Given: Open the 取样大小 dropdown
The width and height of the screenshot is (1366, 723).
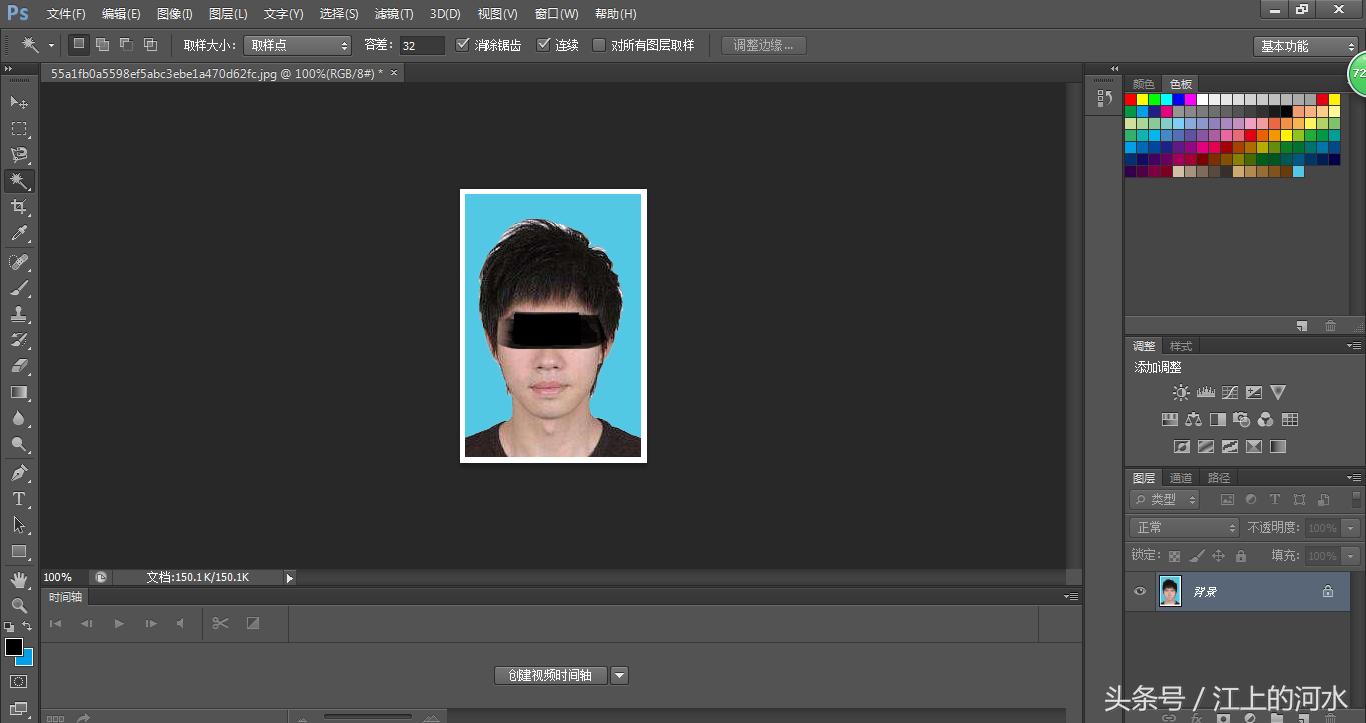Looking at the screenshot, I should 297,44.
